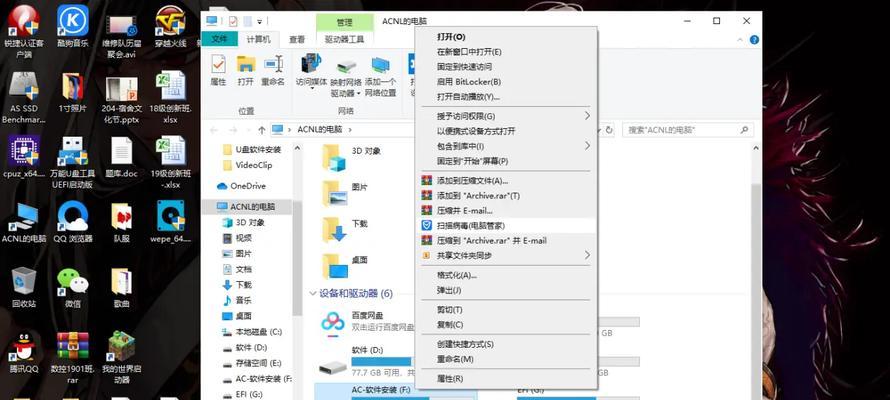Switch to the 驱动器工具 tab
890x400 pixels.
(x=344, y=39)
